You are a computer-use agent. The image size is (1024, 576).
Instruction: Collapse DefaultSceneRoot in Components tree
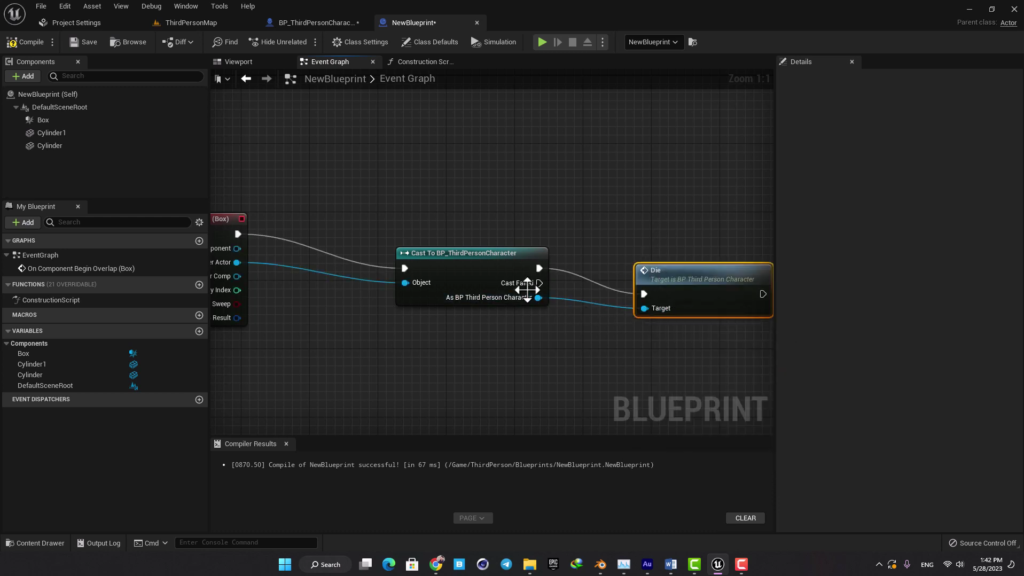point(16,107)
